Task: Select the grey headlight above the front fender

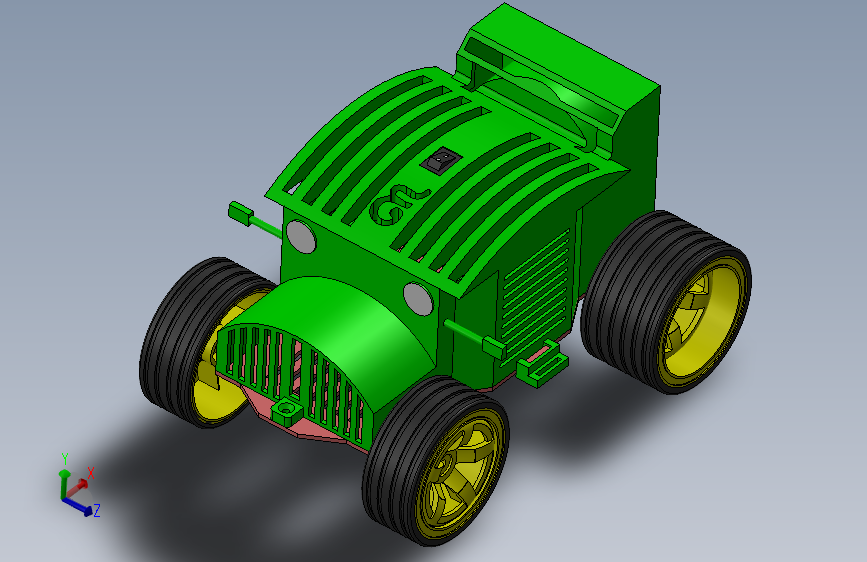Action: (x=418, y=299)
